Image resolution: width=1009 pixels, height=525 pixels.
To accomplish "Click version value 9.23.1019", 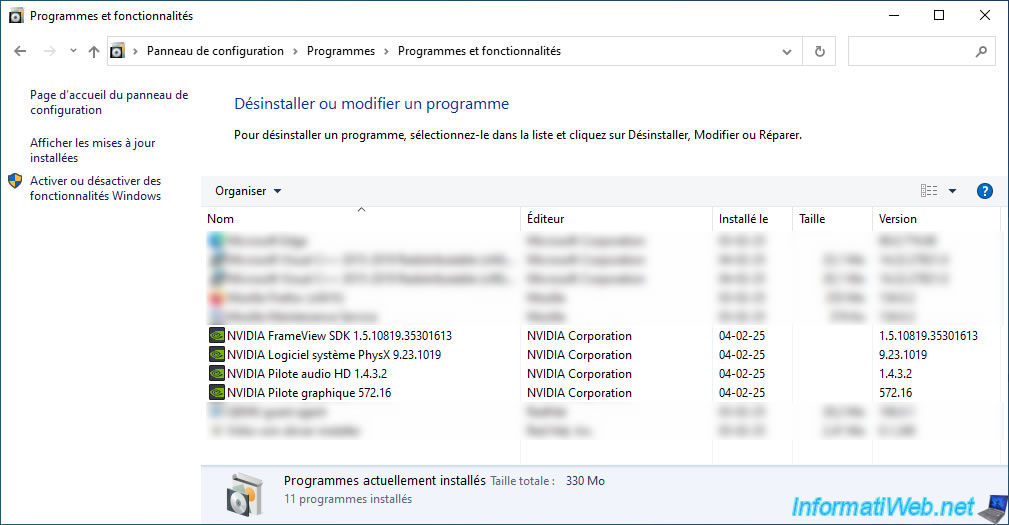I will [903, 355].
